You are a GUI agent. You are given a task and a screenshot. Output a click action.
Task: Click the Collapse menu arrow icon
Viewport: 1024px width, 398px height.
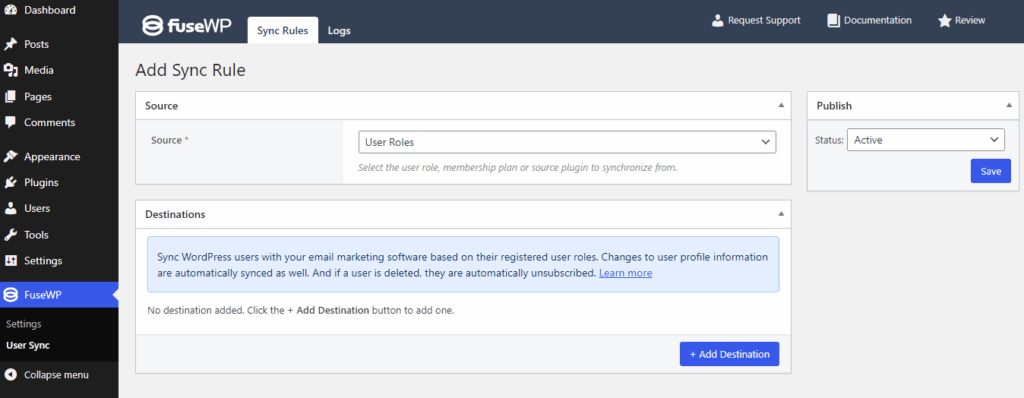coord(10,375)
